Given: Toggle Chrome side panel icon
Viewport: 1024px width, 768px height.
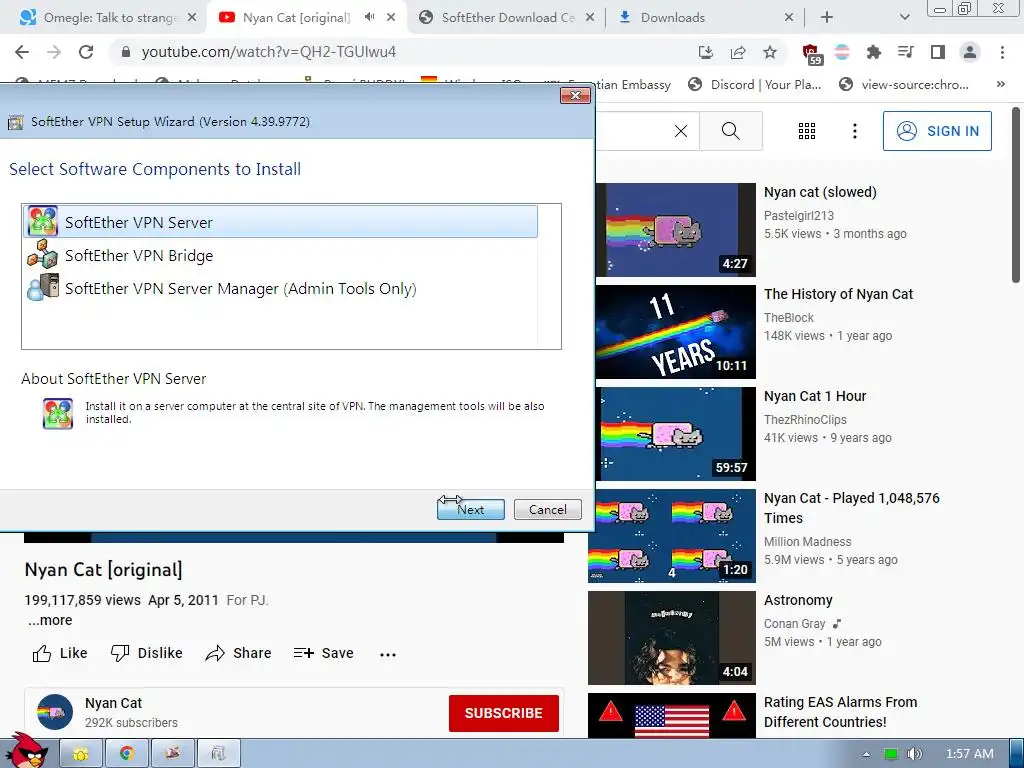Looking at the screenshot, I should 938,52.
